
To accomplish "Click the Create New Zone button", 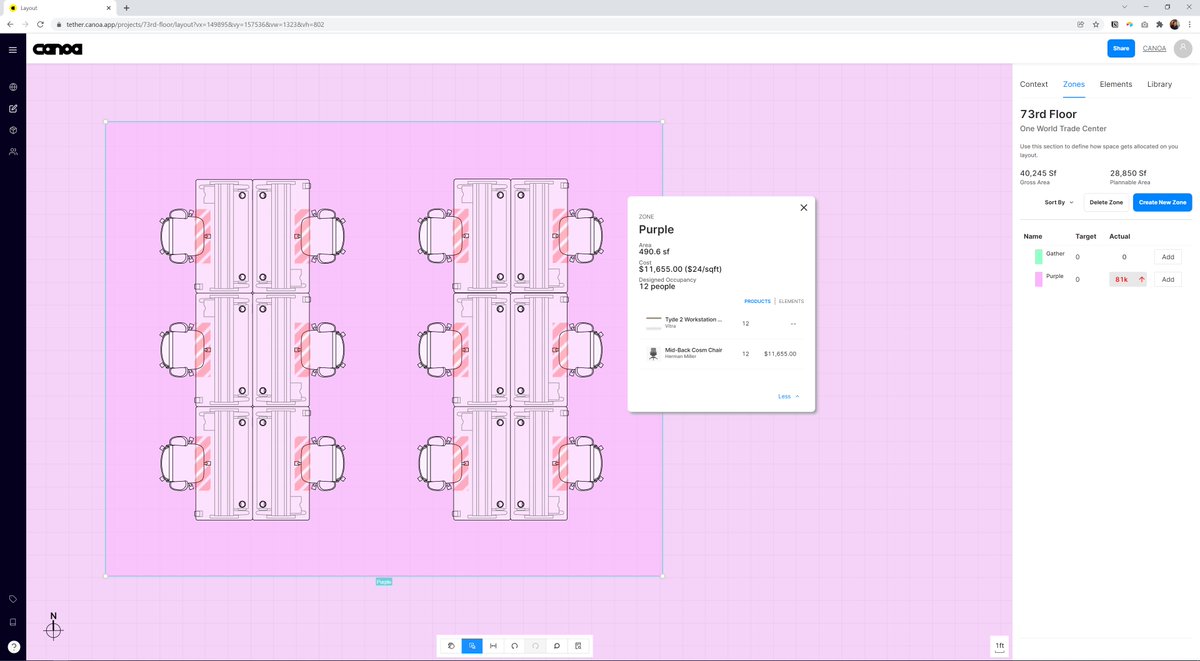I will (x=1162, y=202).
